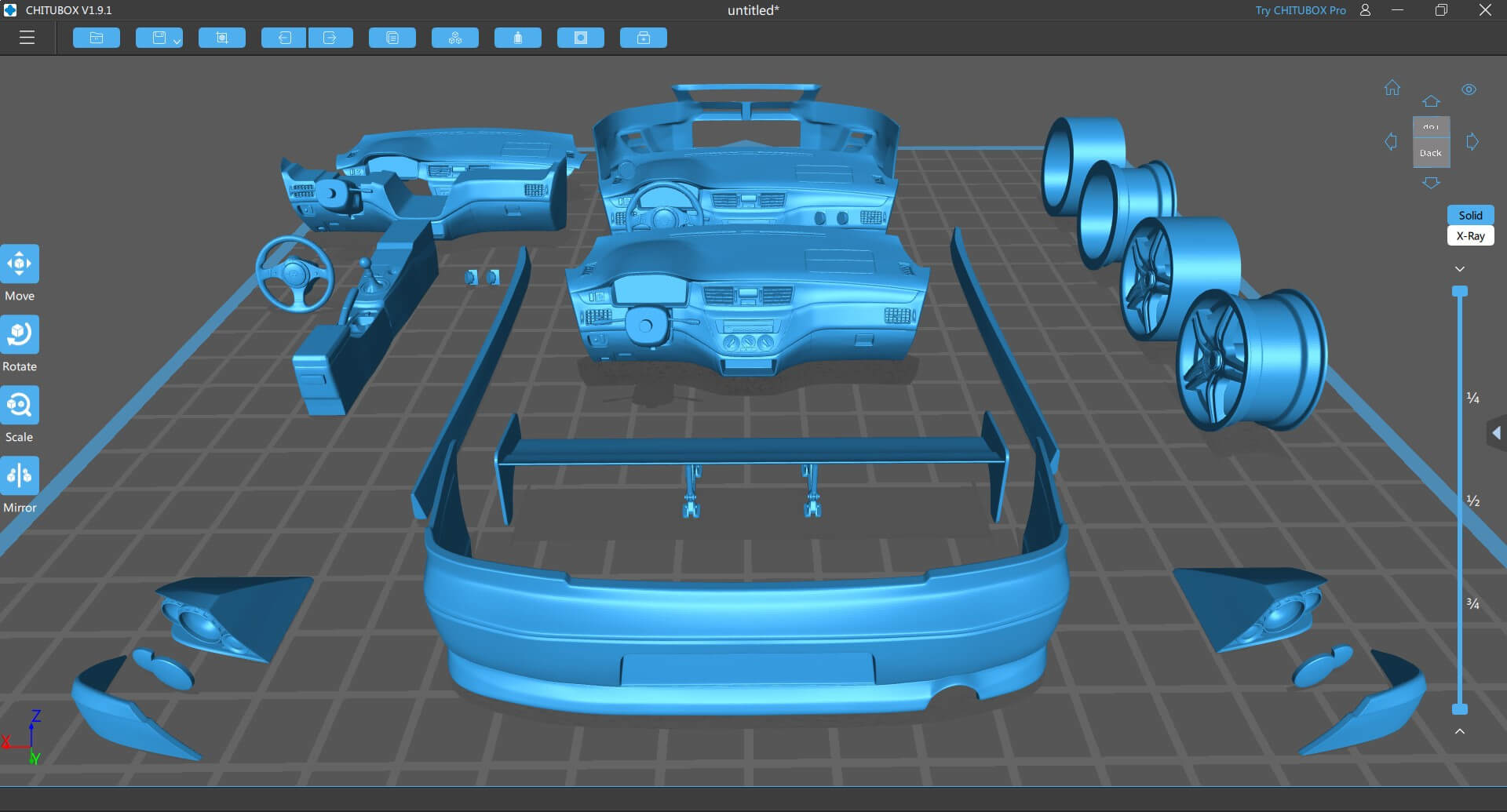The width and height of the screenshot is (1507, 812).
Task: Click the dig hole icon
Action: click(x=581, y=38)
